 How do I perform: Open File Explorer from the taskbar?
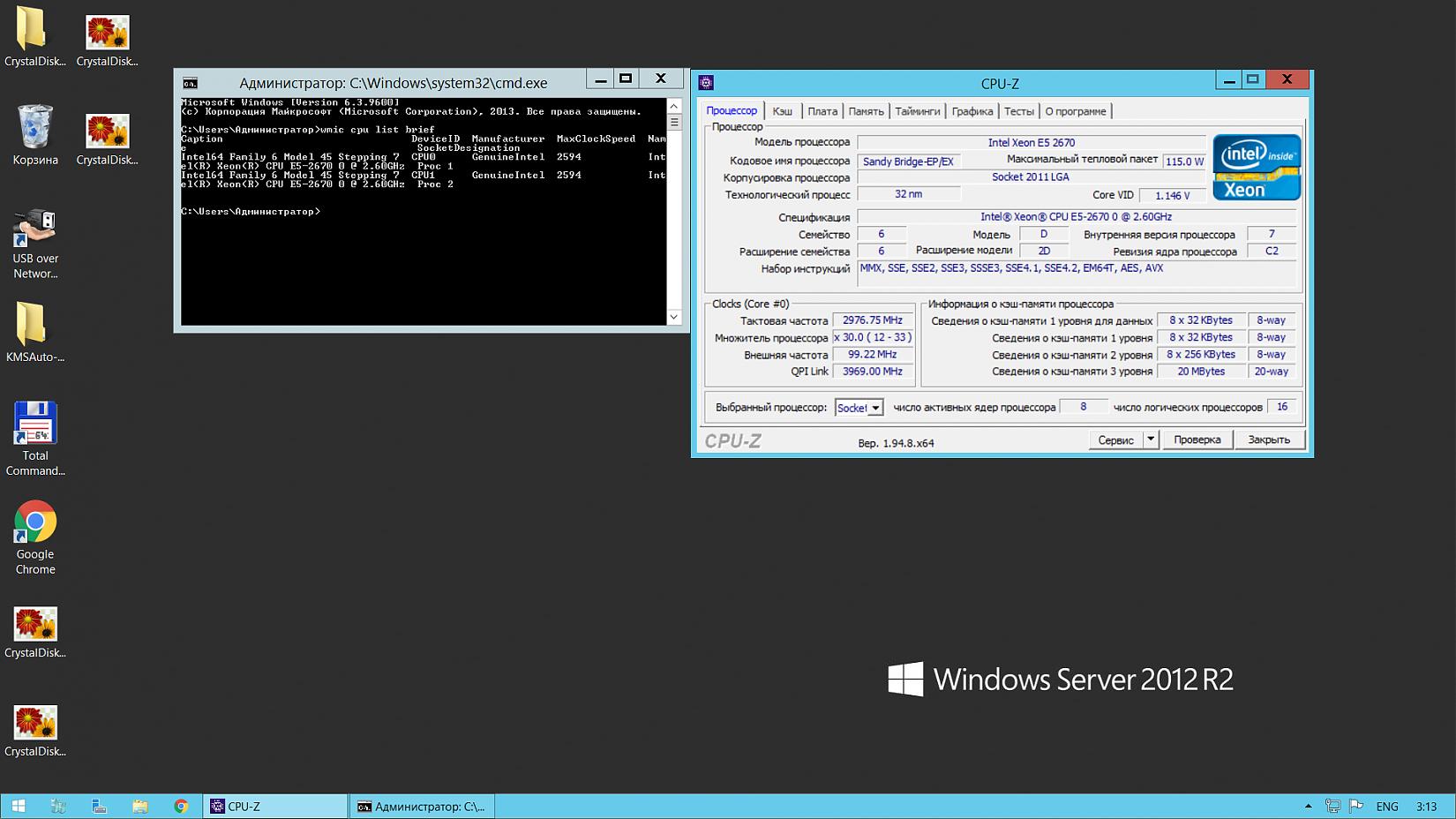(x=140, y=806)
